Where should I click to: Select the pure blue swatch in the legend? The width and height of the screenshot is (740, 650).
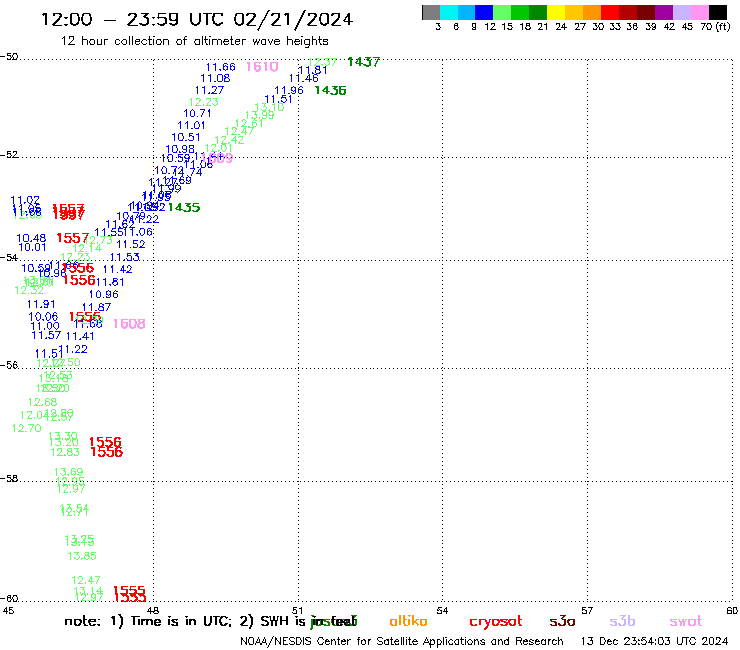tap(484, 12)
